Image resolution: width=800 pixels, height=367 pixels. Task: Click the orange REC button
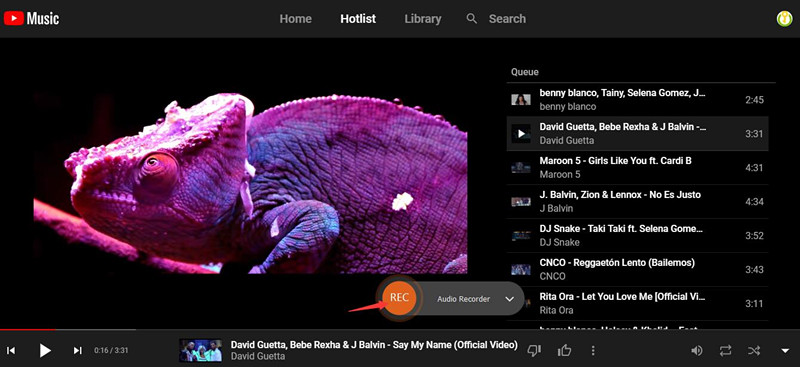[399, 299]
